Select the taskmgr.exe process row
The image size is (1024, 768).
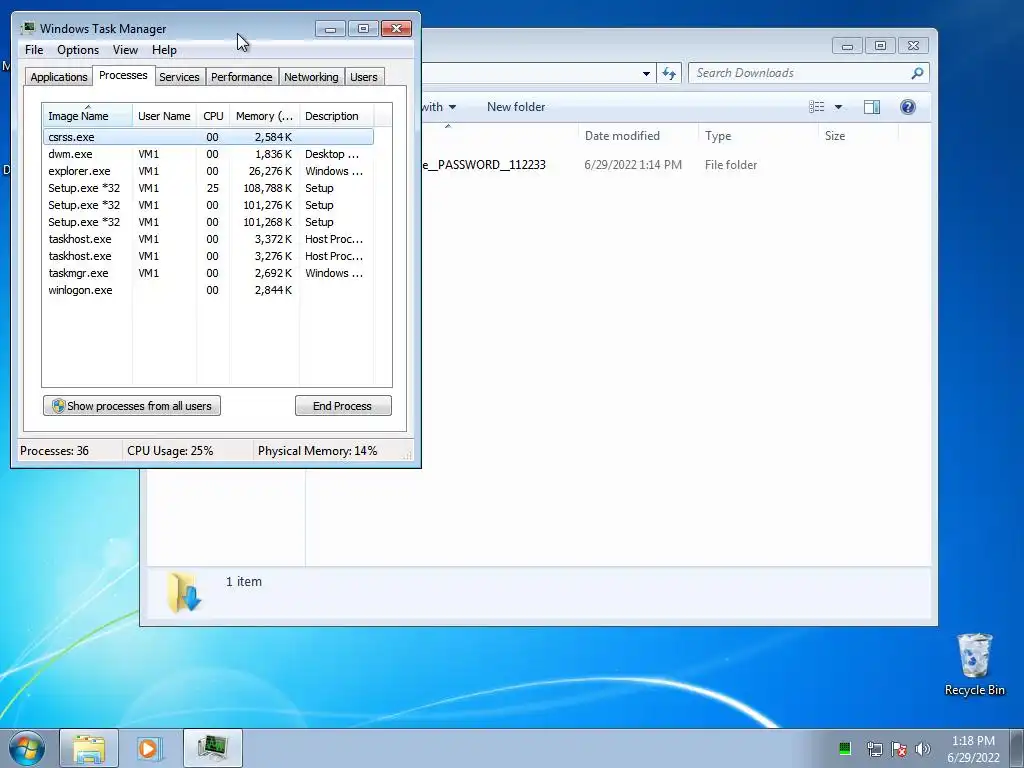(208, 273)
